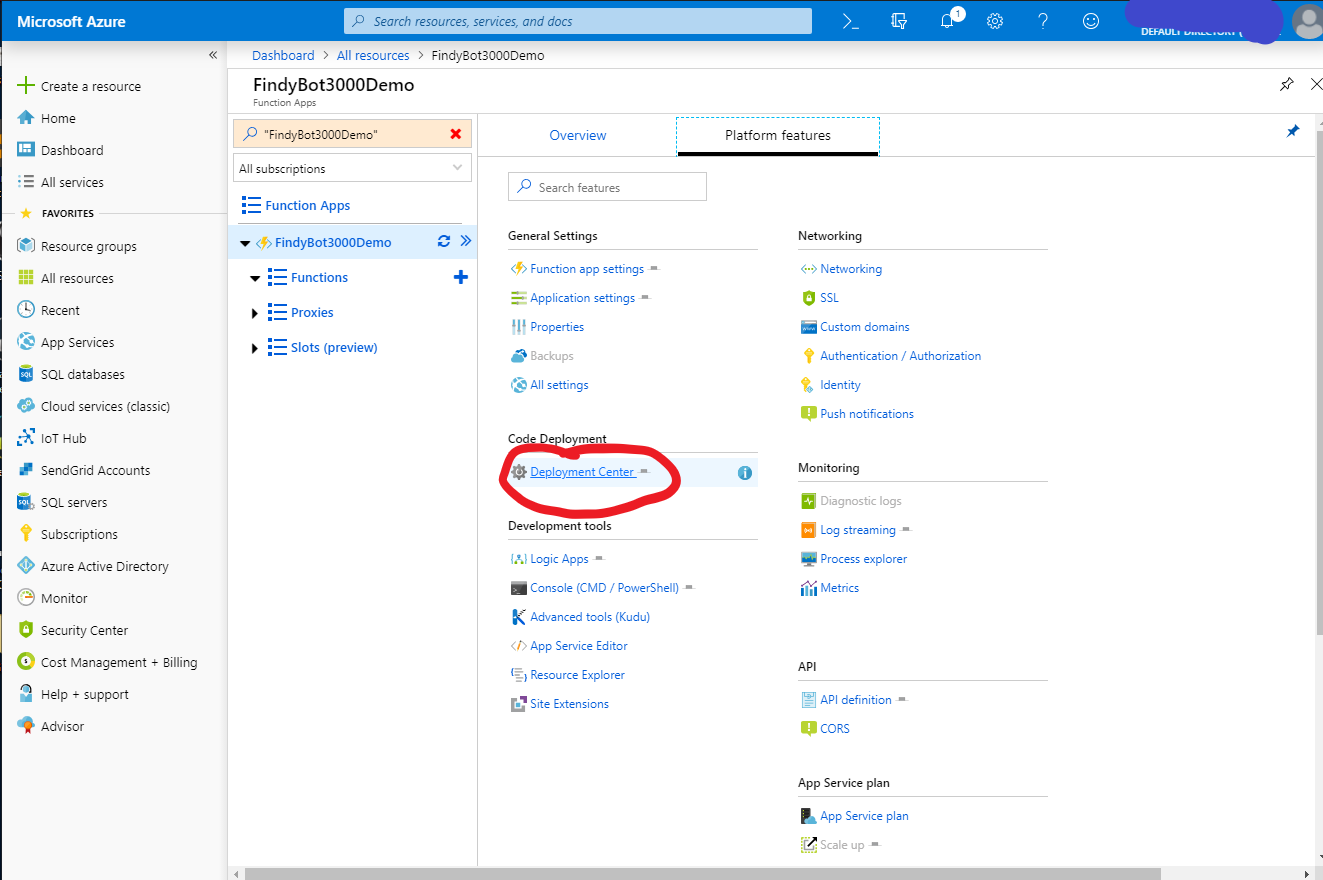The width and height of the screenshot is (1323, 880).
Task: Open portal settings gear icon
Action: coord(995,21)
